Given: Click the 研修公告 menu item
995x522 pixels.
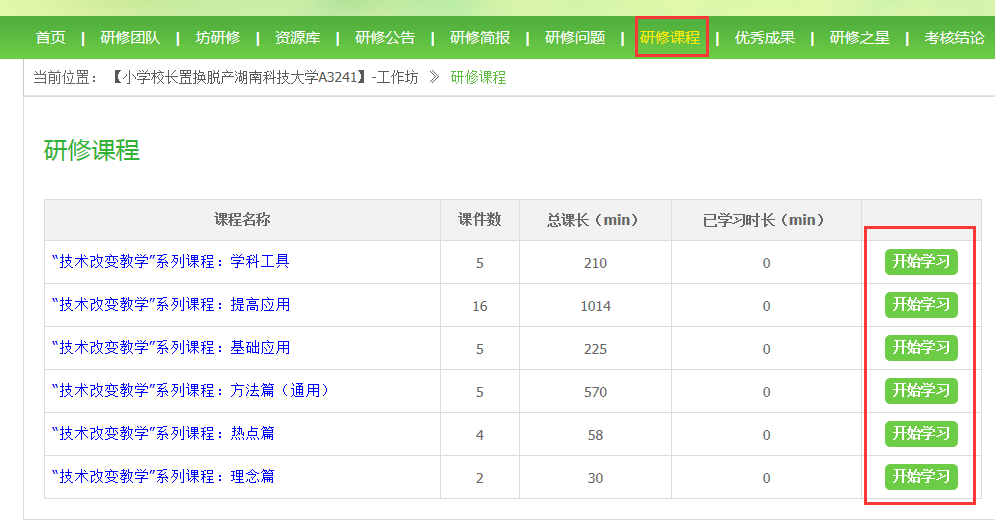Looking at the screenshot, I should [x=385, y=38].
